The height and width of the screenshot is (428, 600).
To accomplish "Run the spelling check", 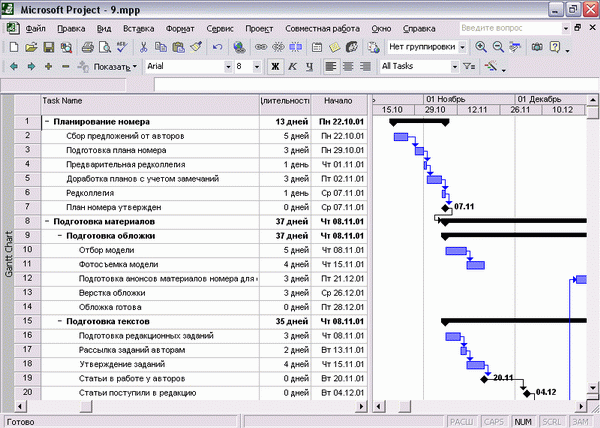I will pos(122,47).
